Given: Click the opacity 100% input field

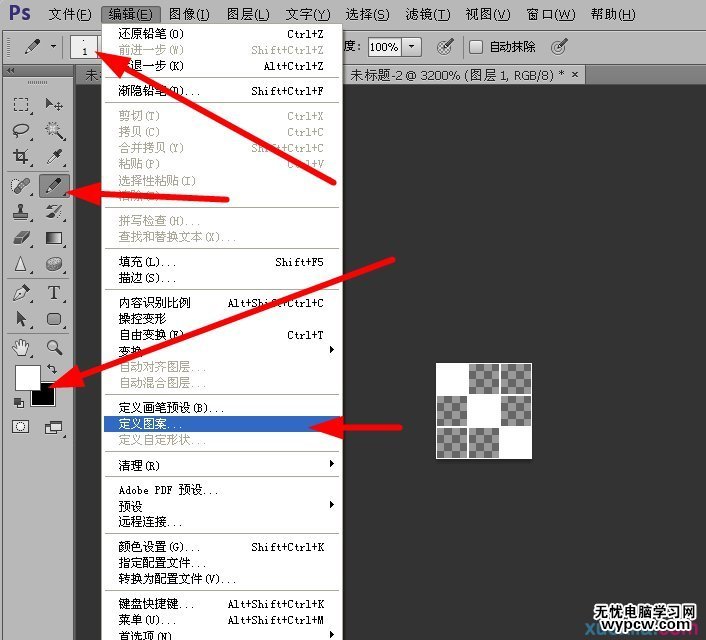Looking at the screenshot, I should coord(385,46).
